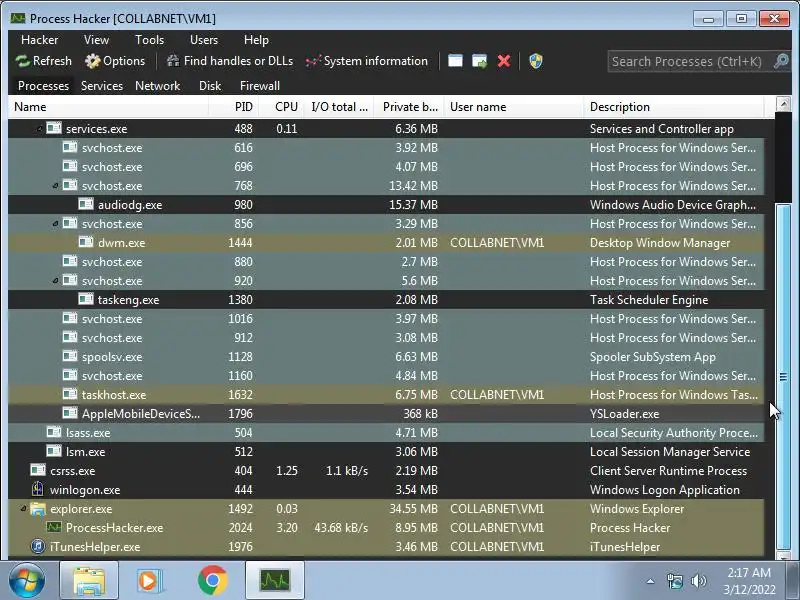Sort by the PID column header
800x600 pixels.
coord(234,107)
